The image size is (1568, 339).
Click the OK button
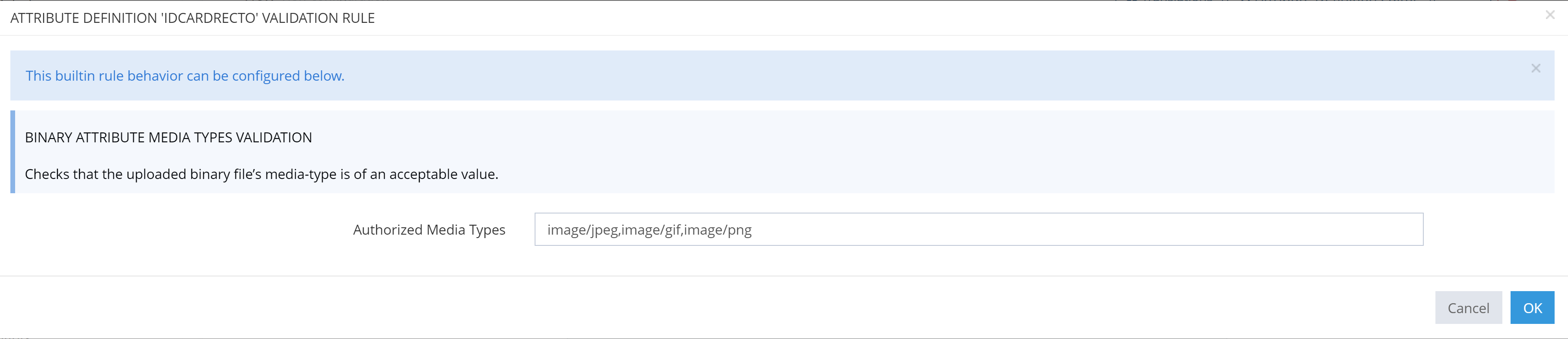click(x=1532, y=308)
